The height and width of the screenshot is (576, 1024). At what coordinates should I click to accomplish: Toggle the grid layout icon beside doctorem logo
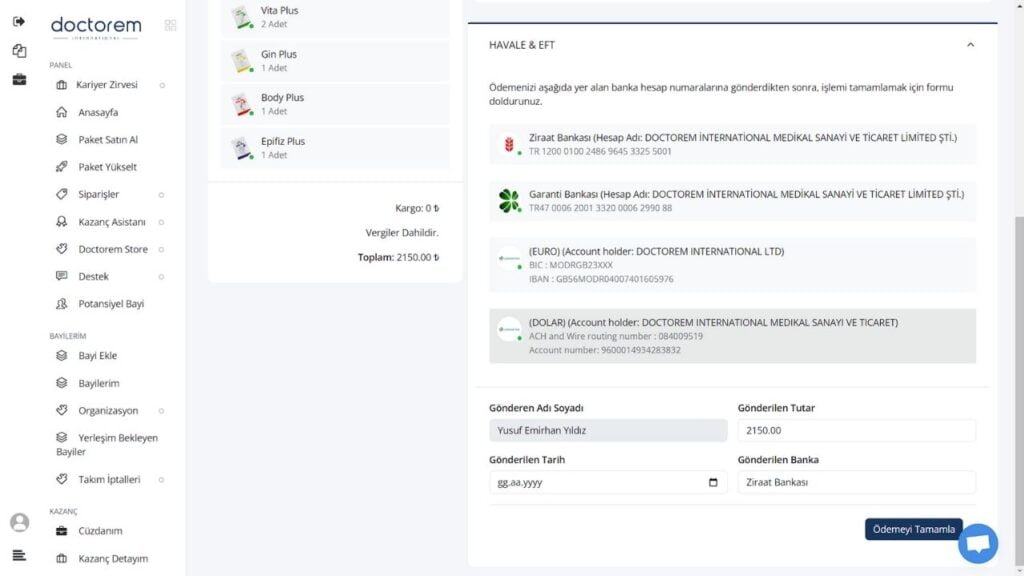pos(170,25)
